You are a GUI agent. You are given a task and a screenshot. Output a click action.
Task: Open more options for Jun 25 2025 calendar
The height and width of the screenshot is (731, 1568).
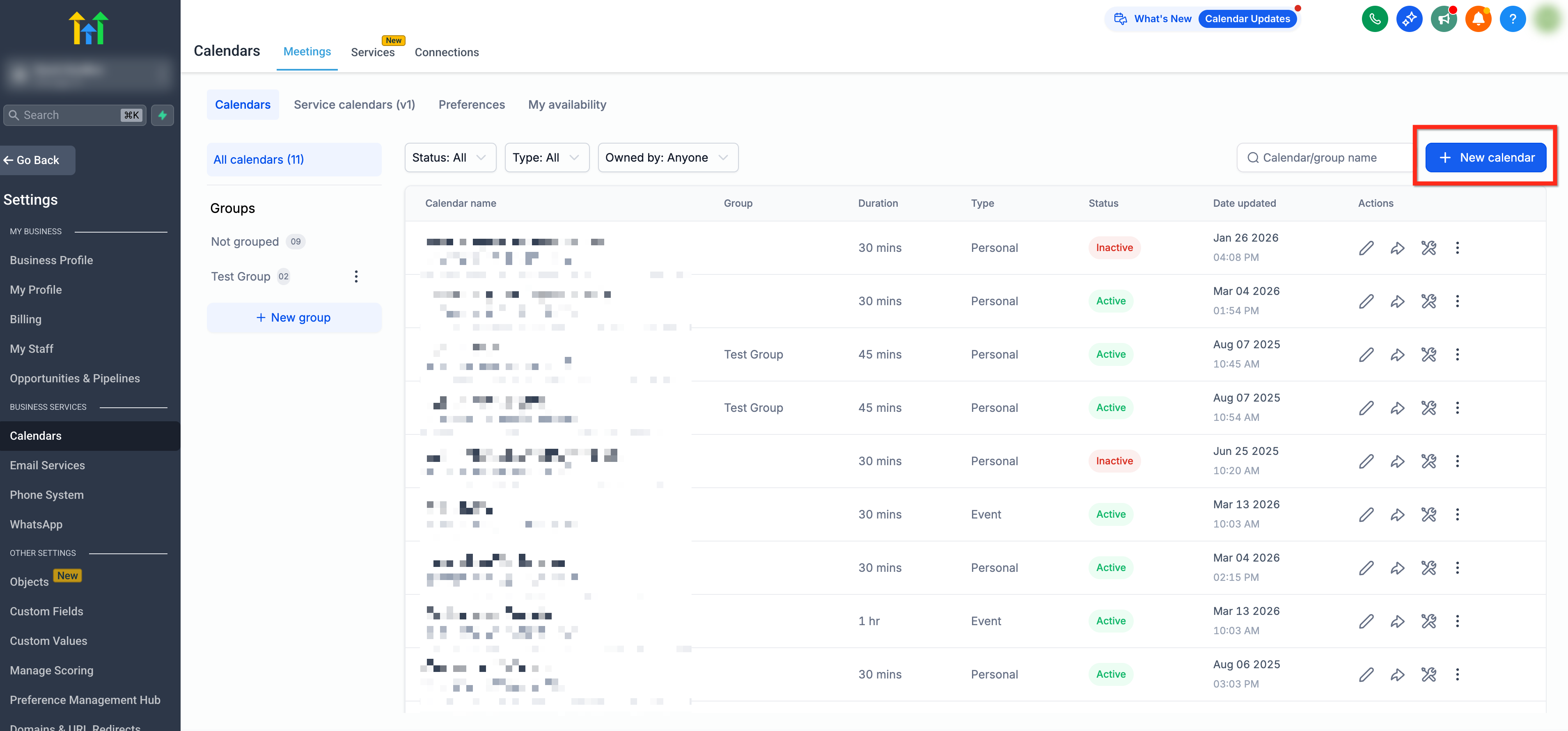point(1457,461)
